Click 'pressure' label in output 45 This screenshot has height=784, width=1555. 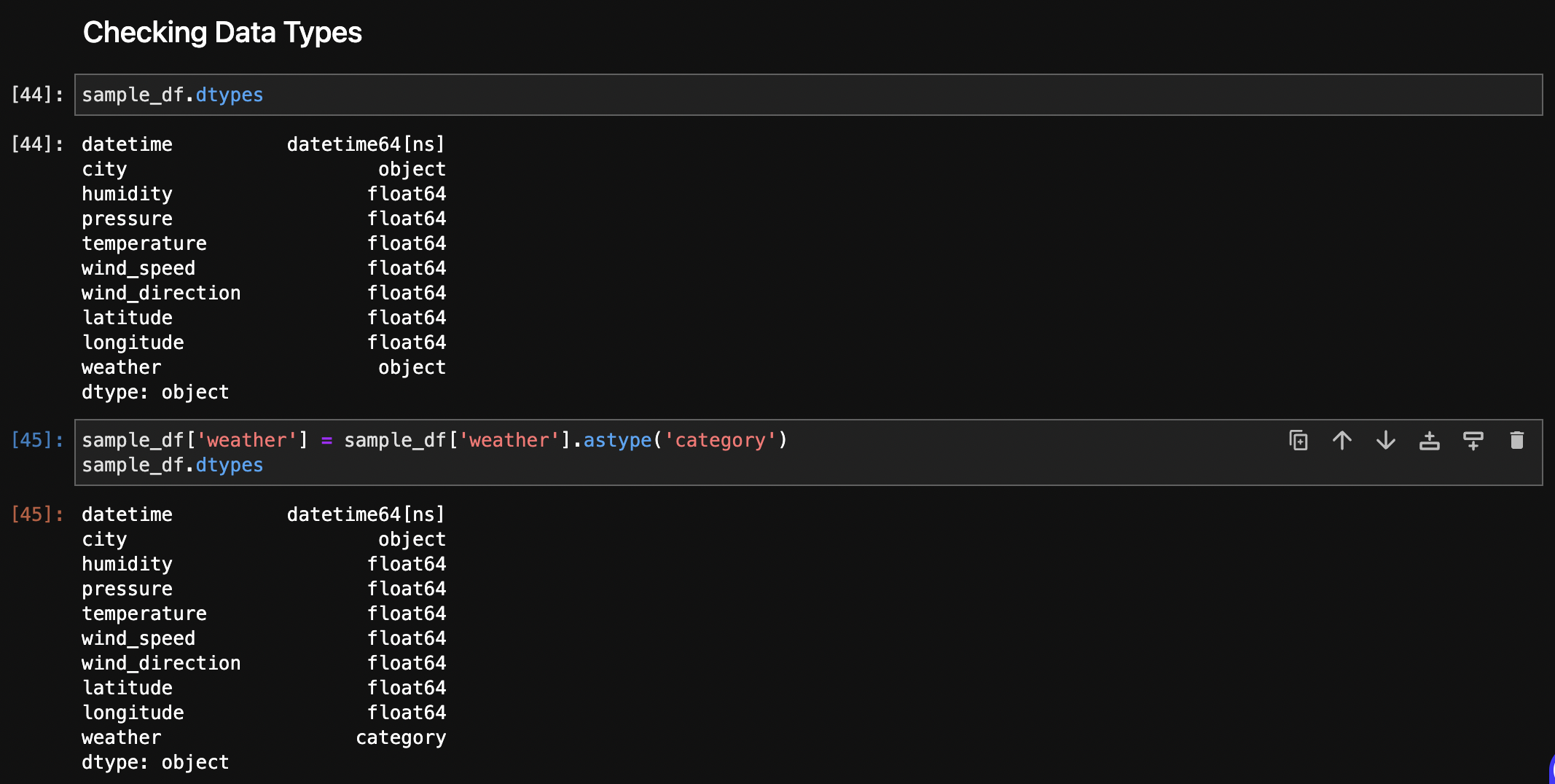[128, 589]
